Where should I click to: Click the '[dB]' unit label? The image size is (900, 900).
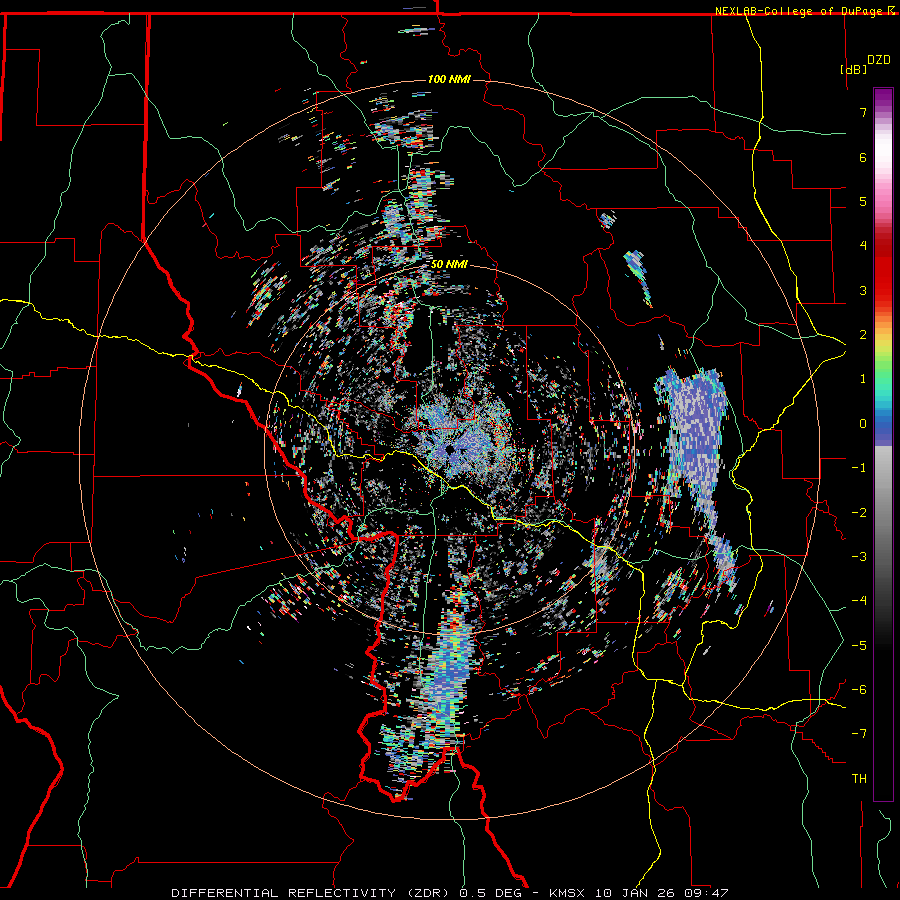[854, 69]
